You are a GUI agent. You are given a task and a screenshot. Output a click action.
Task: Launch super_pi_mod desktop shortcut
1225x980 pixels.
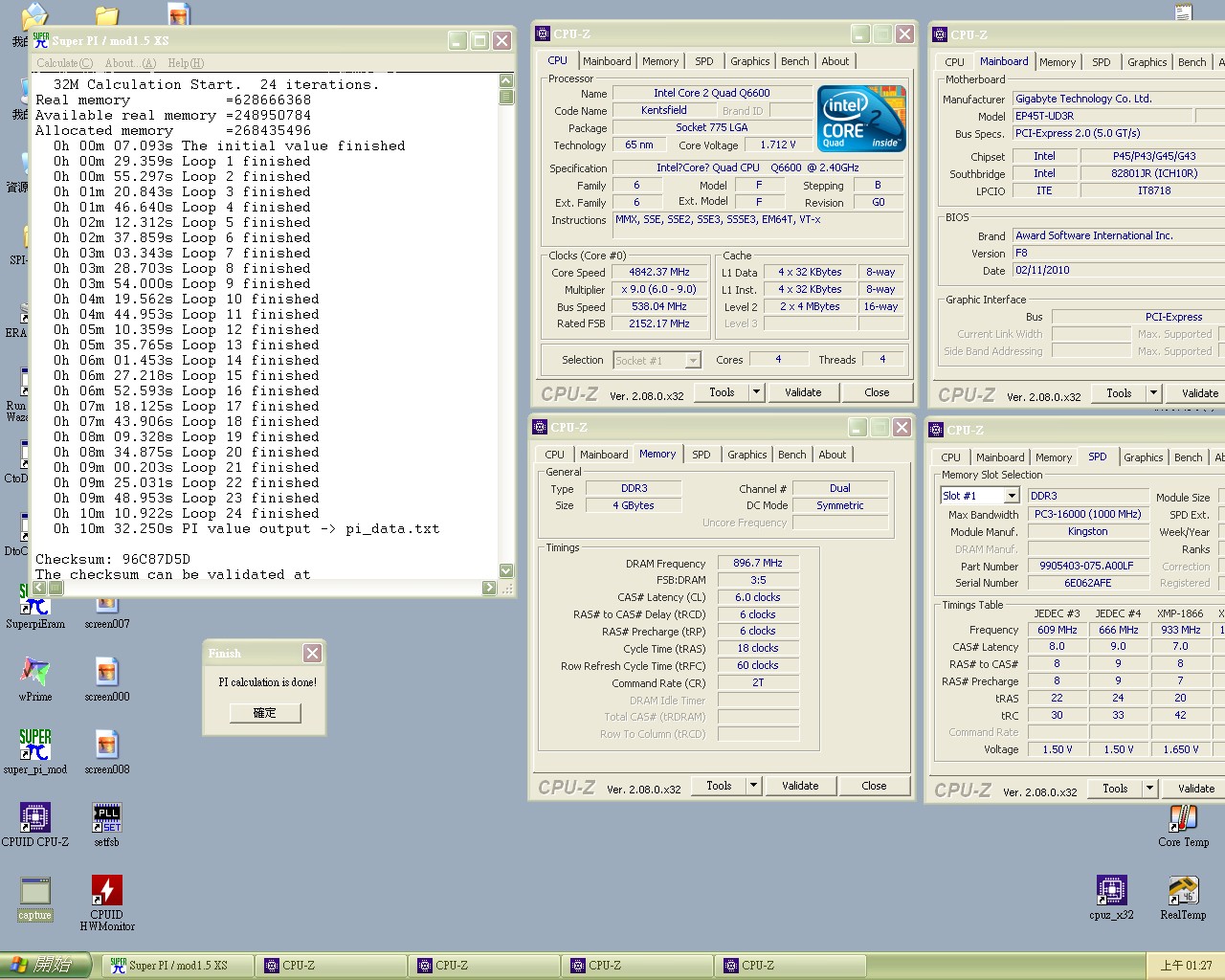(35, 751)
